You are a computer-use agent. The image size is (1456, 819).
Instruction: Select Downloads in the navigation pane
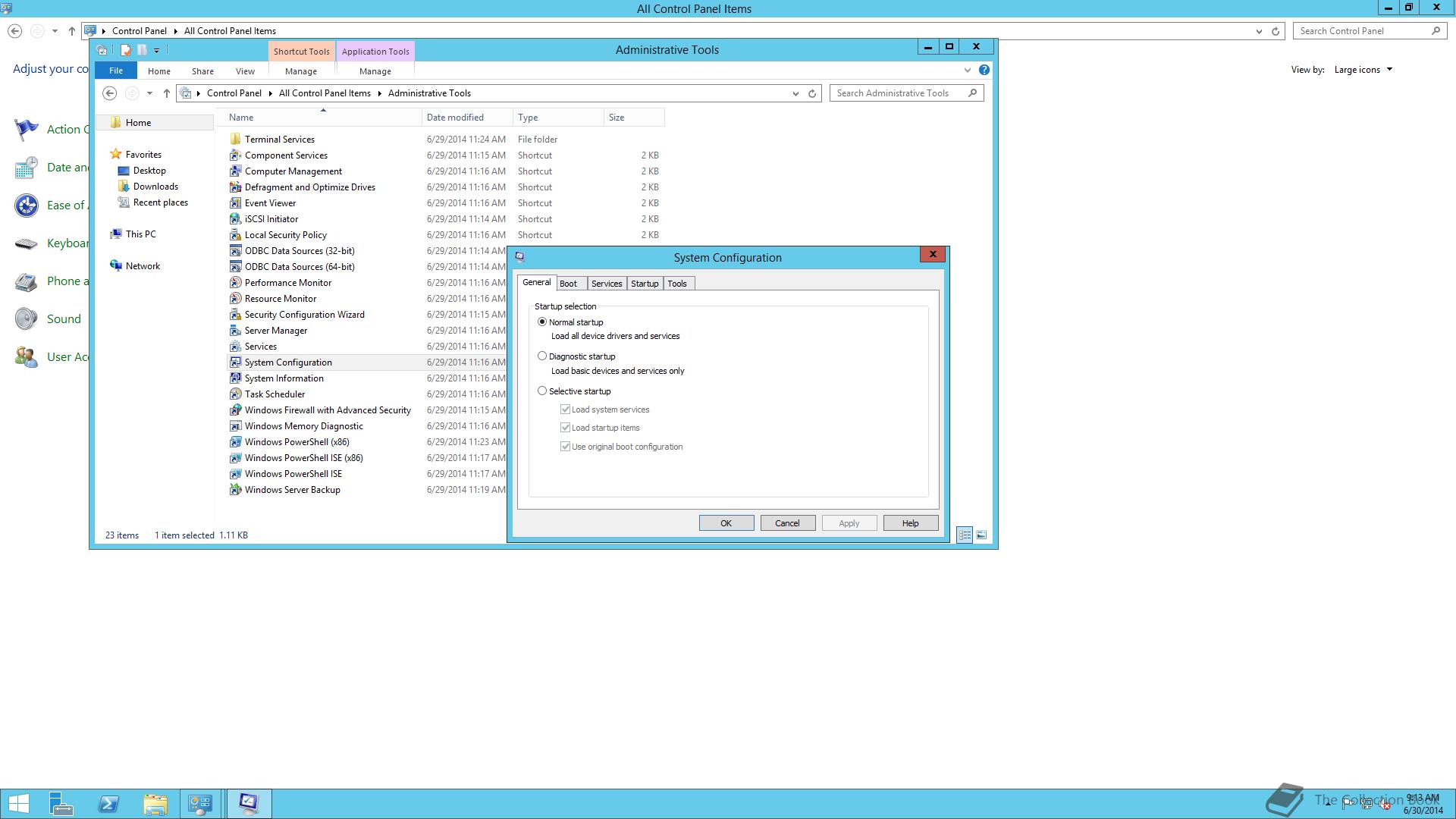155,187
